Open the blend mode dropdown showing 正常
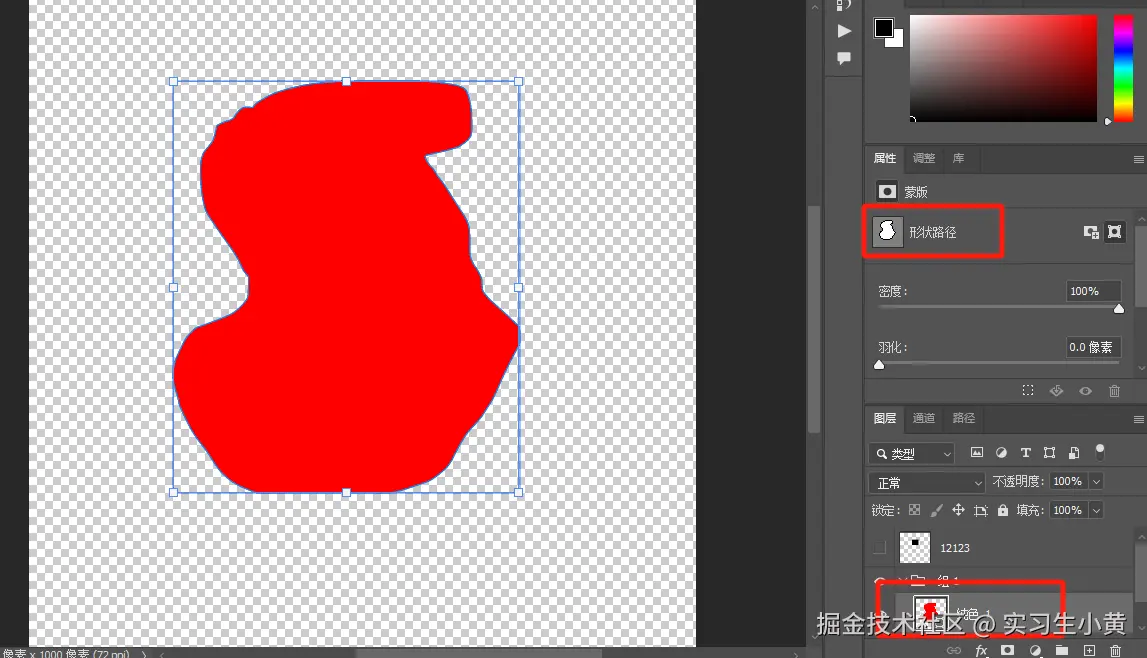 [x=925, y=481]
